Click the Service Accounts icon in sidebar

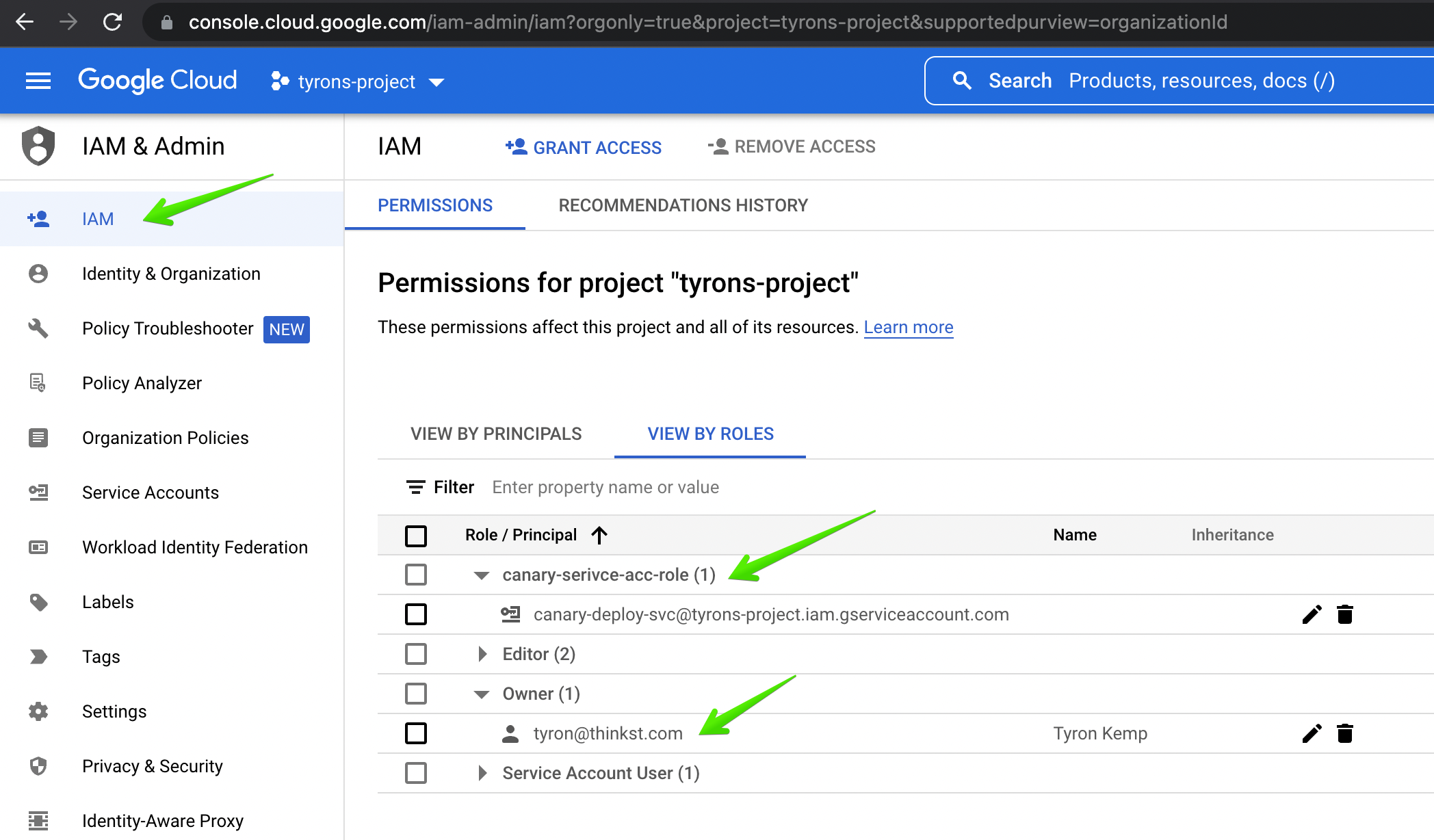tap(38, 492)
